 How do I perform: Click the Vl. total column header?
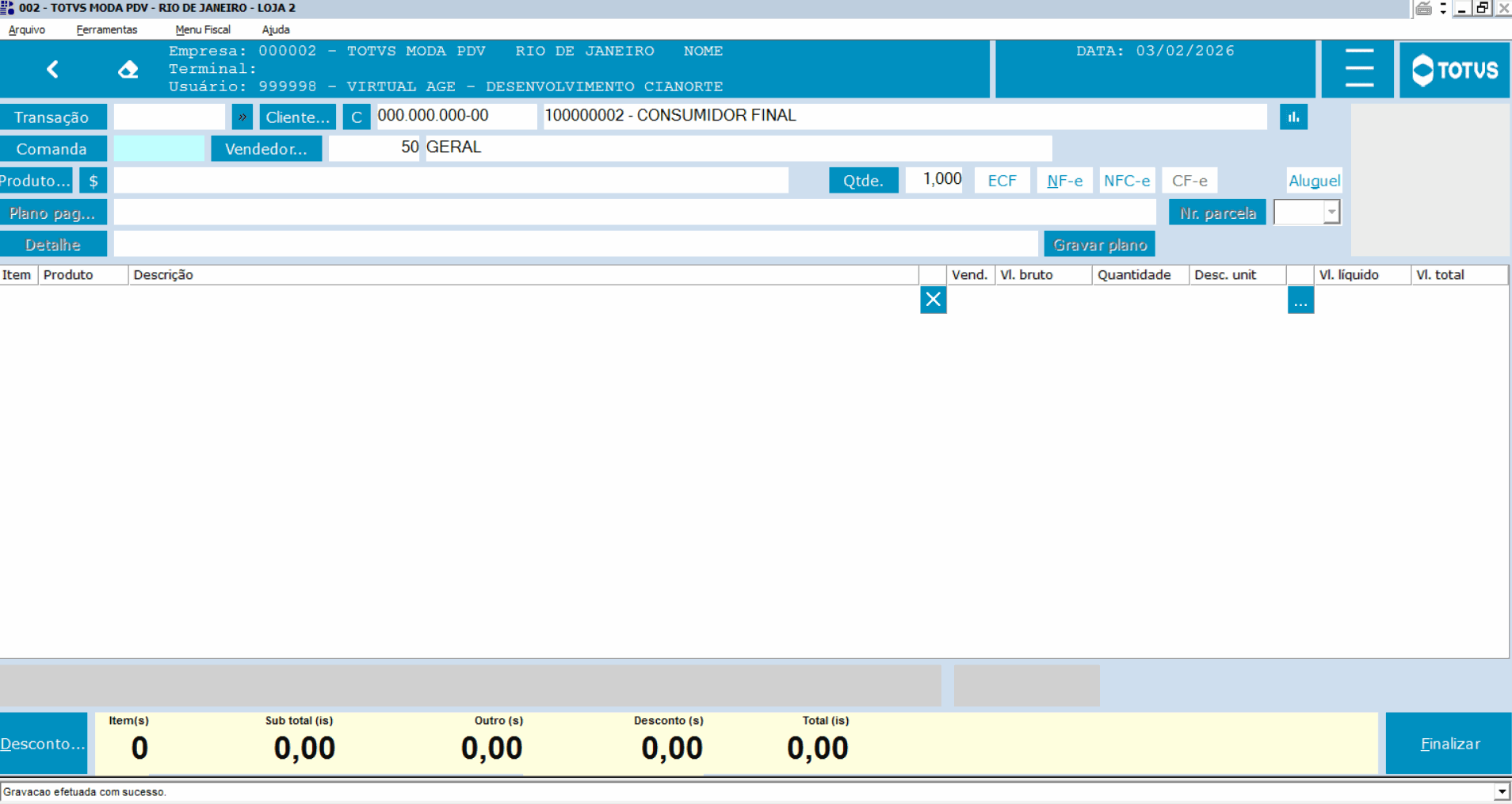pyautogui.click(x=1460, y=275)
